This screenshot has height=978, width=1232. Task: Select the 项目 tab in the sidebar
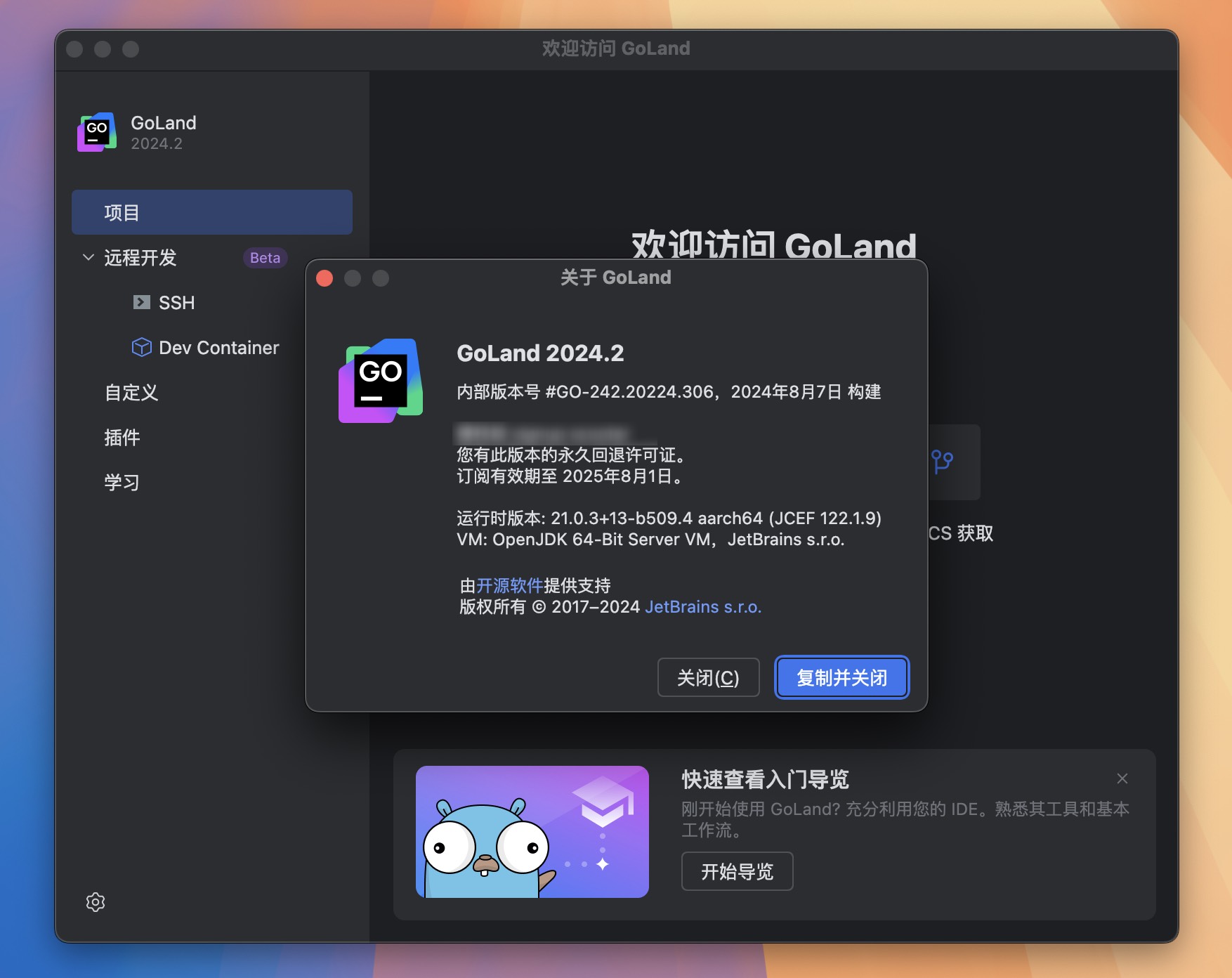tap(212, 212)
